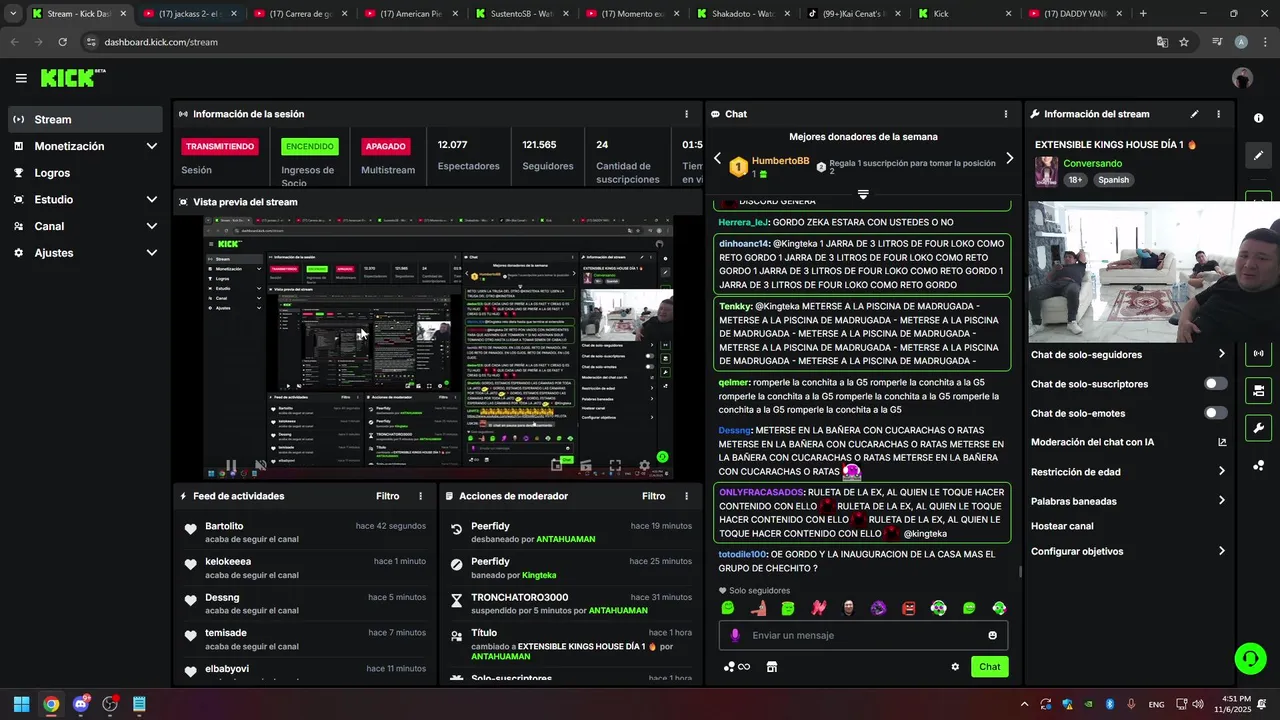Switch to the SustentoSB browser tab
Viewport: 1280px width, 720px height.
click(522, 14)
